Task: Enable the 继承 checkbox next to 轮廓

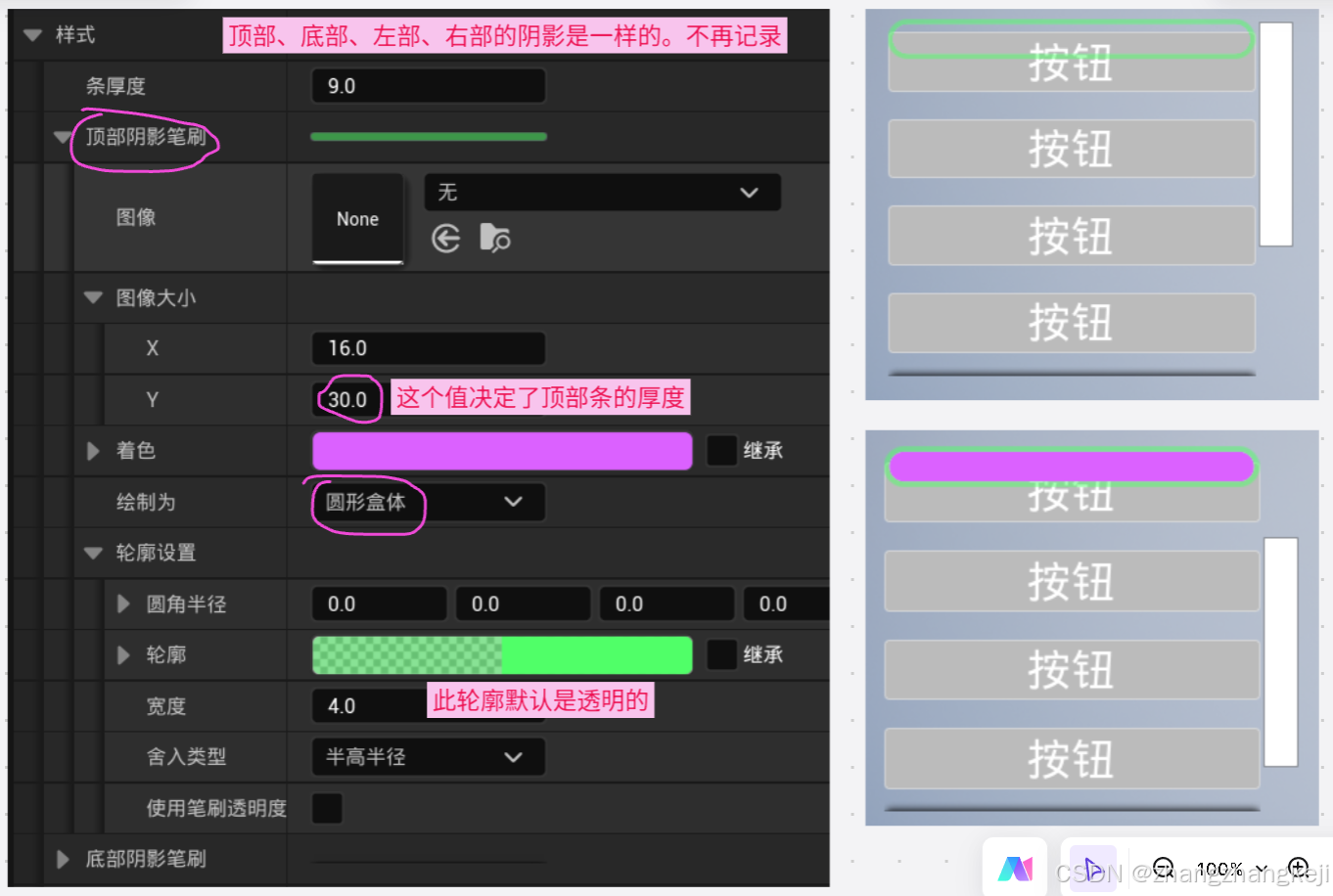Action: [x=721, y=654]
